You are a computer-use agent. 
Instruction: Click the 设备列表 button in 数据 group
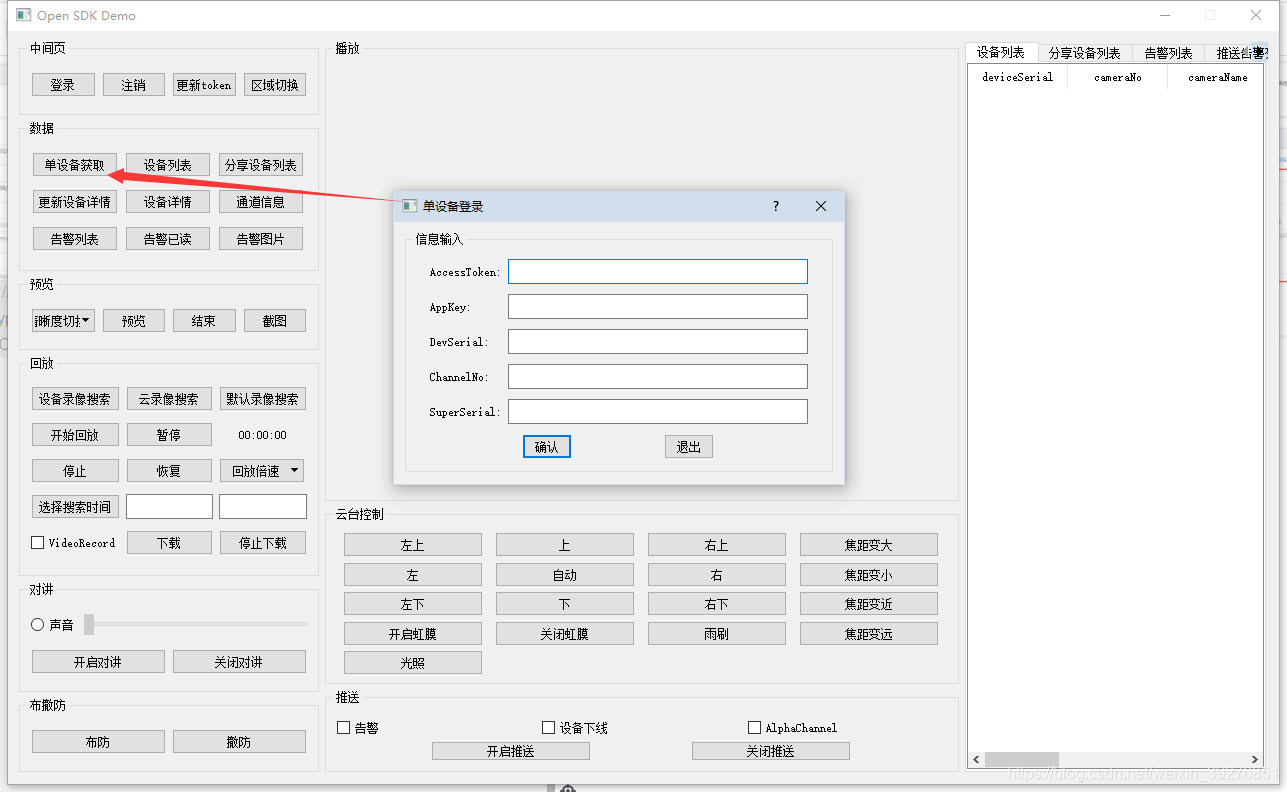168,165
